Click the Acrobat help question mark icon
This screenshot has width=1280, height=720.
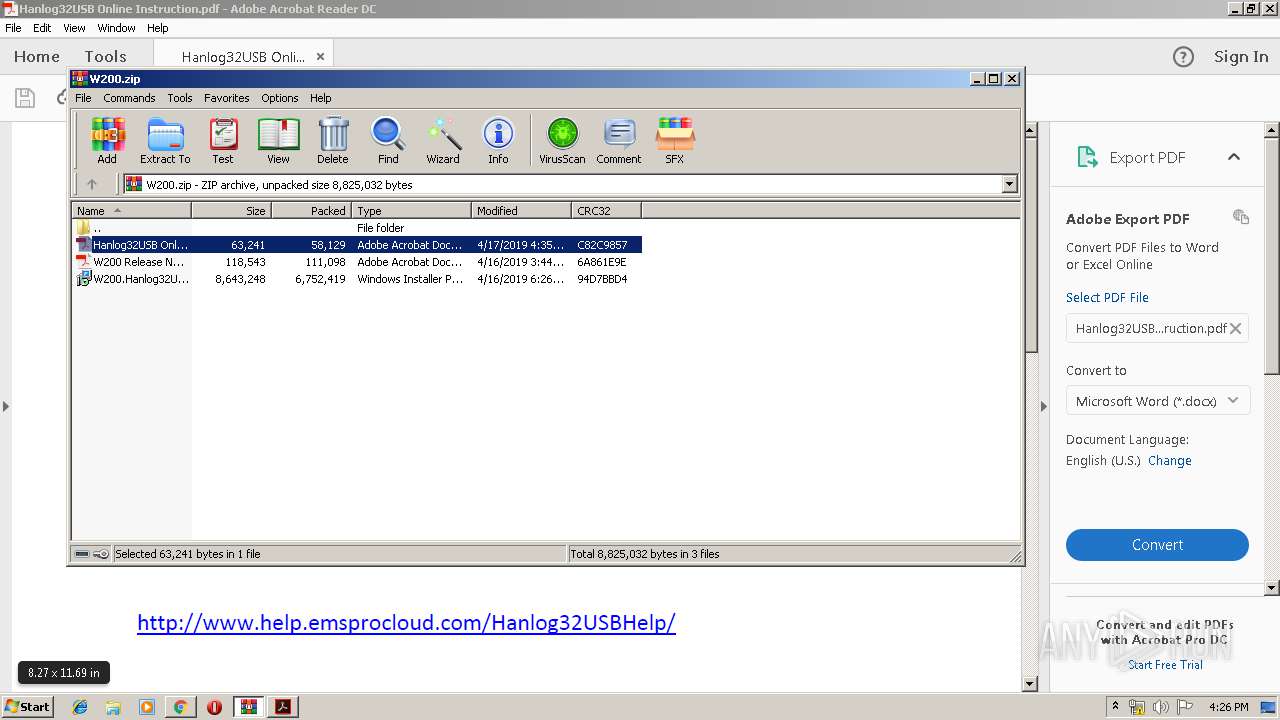[x=1183, y=57]
